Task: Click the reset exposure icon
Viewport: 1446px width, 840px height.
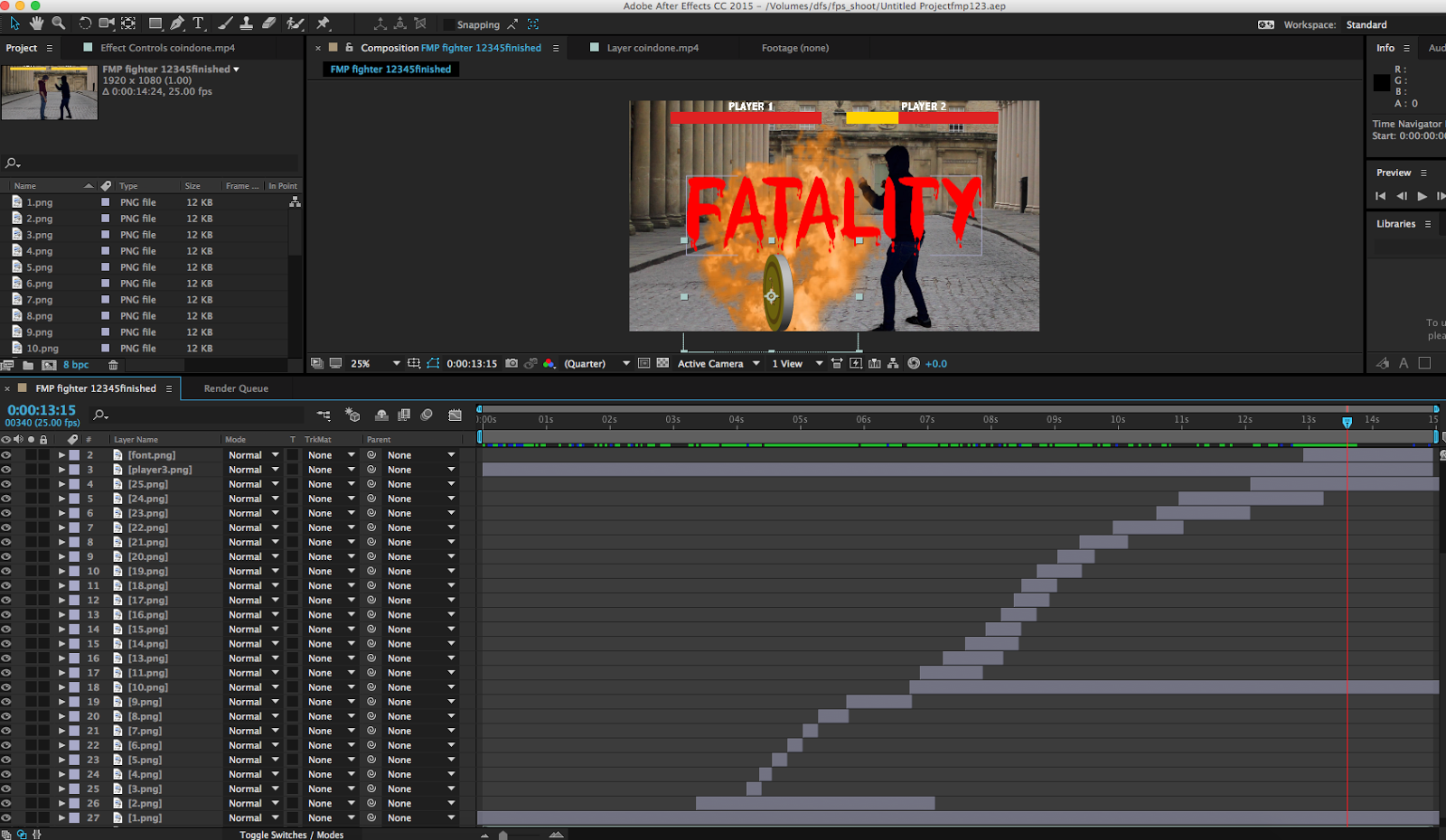Action: coord(914,363)
